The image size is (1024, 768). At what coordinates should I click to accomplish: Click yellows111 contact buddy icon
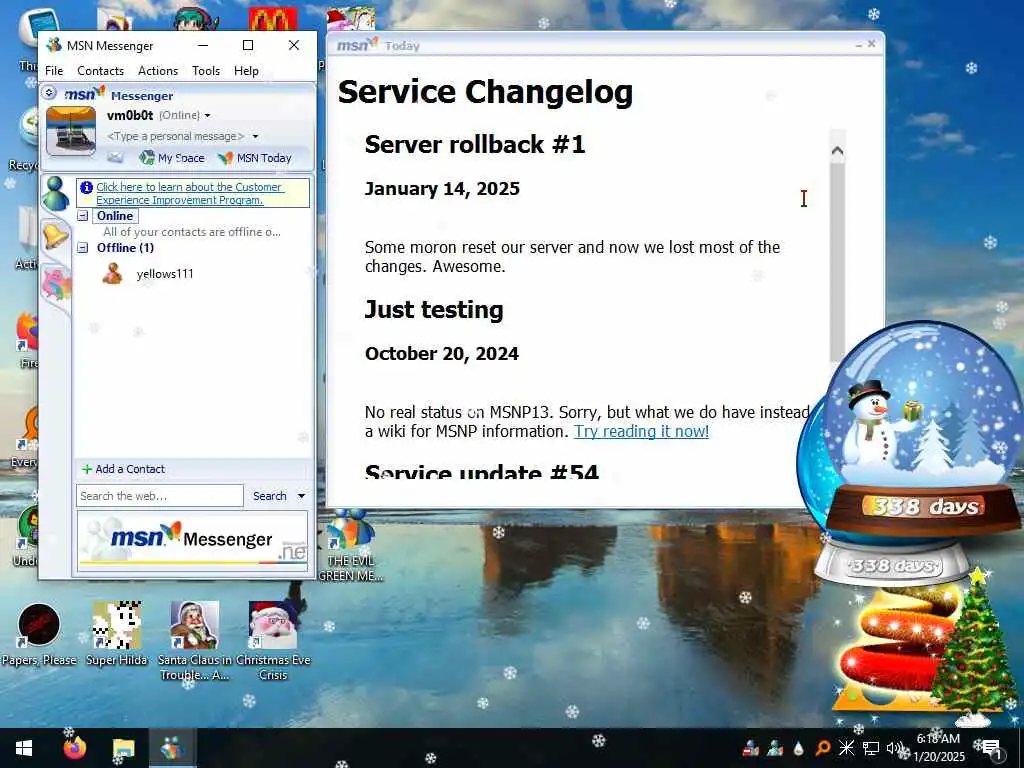(112, 274)
